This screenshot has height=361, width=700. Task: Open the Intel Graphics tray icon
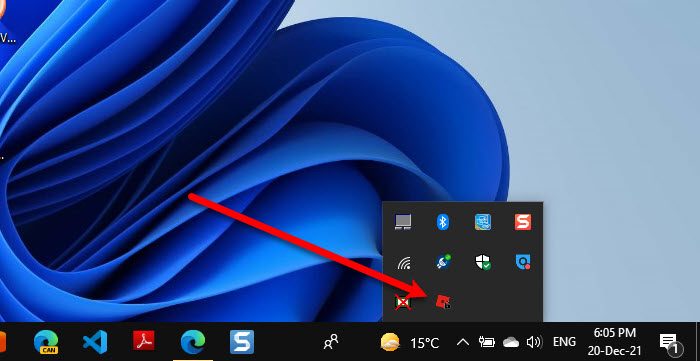click(483, 222)
